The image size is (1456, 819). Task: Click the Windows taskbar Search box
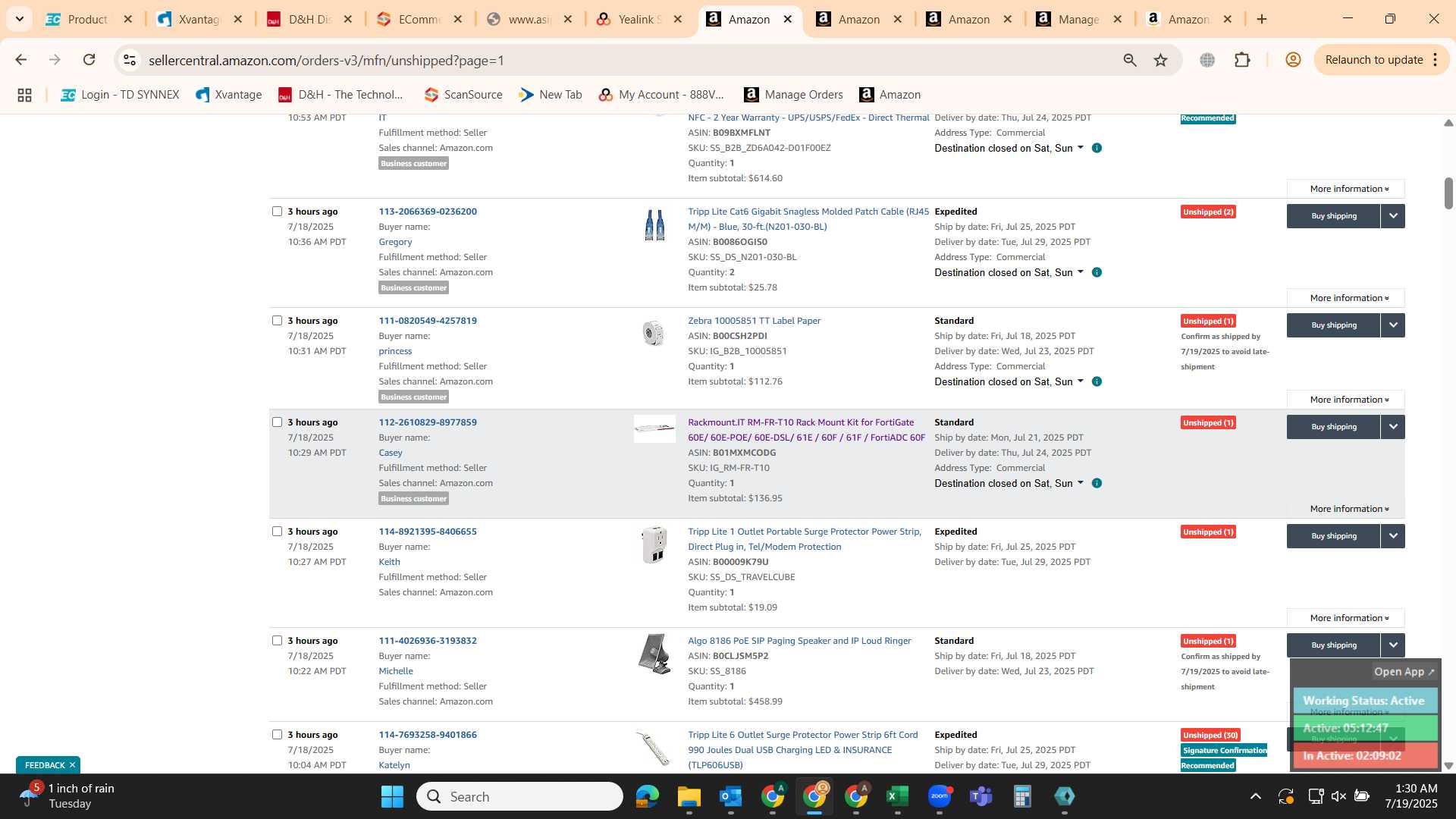click(519, 796)
